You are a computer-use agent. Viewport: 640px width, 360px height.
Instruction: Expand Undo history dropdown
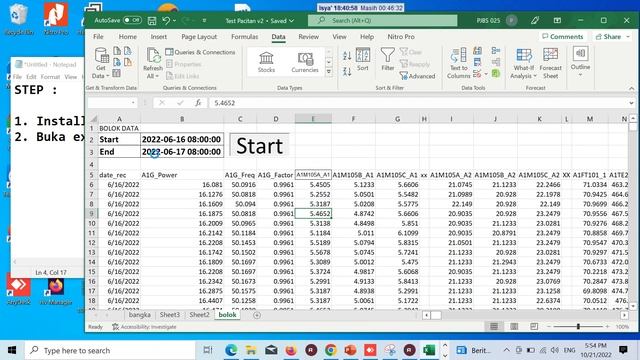pos(175,20)
